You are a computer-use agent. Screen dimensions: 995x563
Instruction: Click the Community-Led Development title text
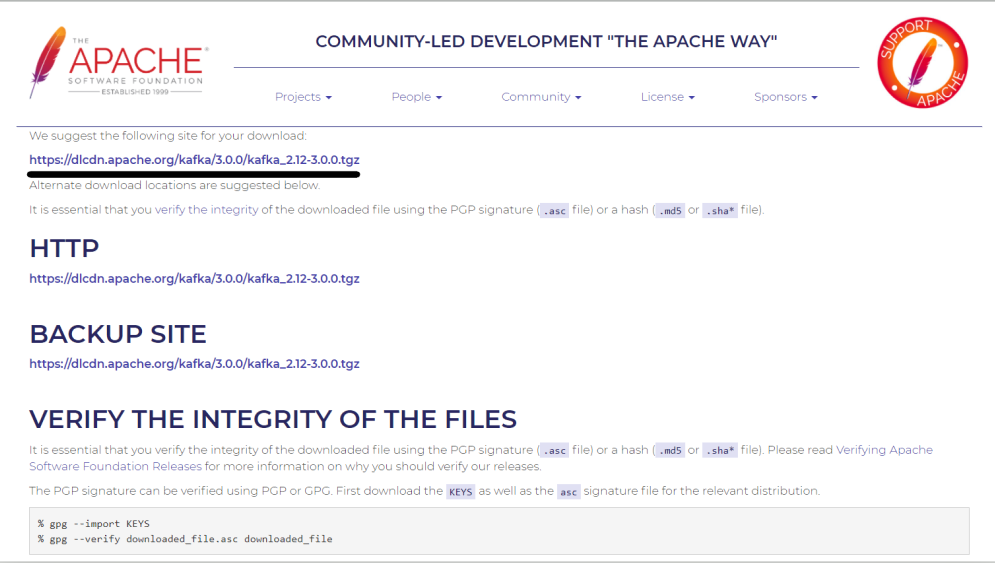click(x=546, y=41)
